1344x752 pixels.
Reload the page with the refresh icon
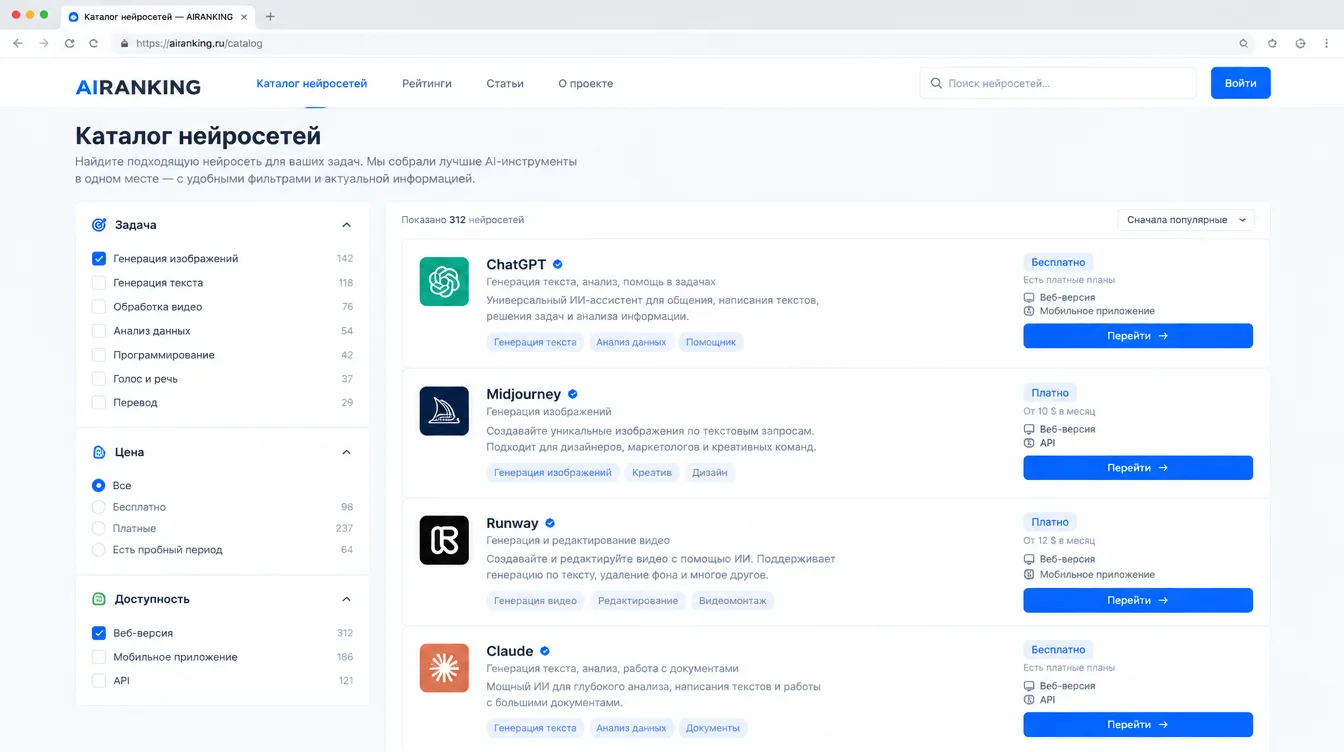69,43
